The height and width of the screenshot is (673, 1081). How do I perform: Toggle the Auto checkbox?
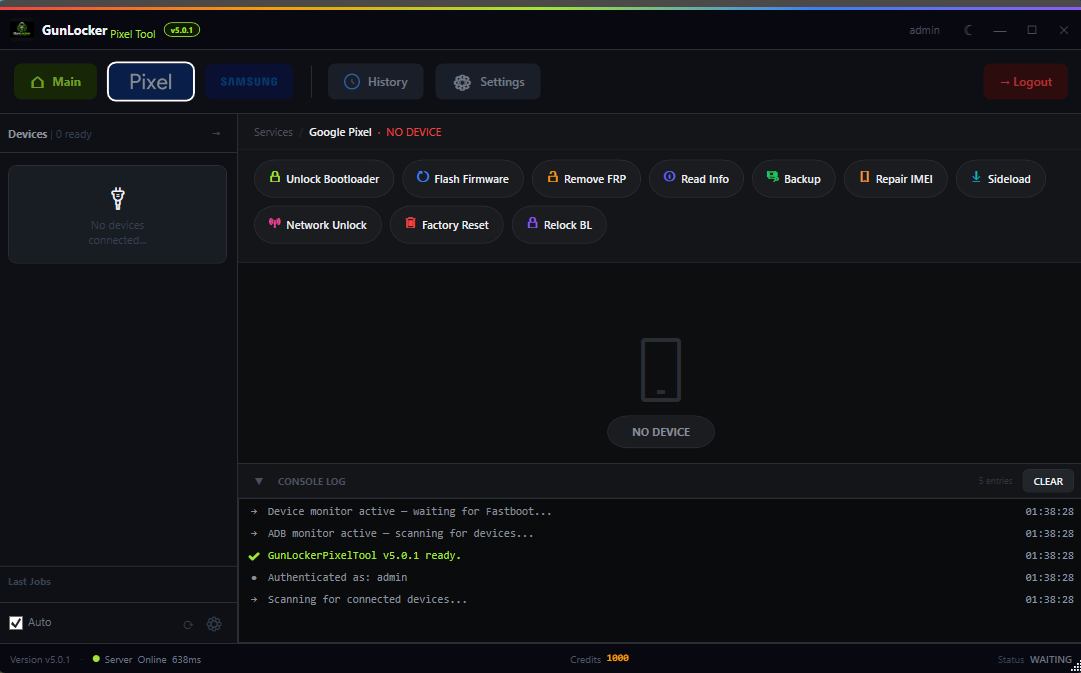(x=16, y=623)
